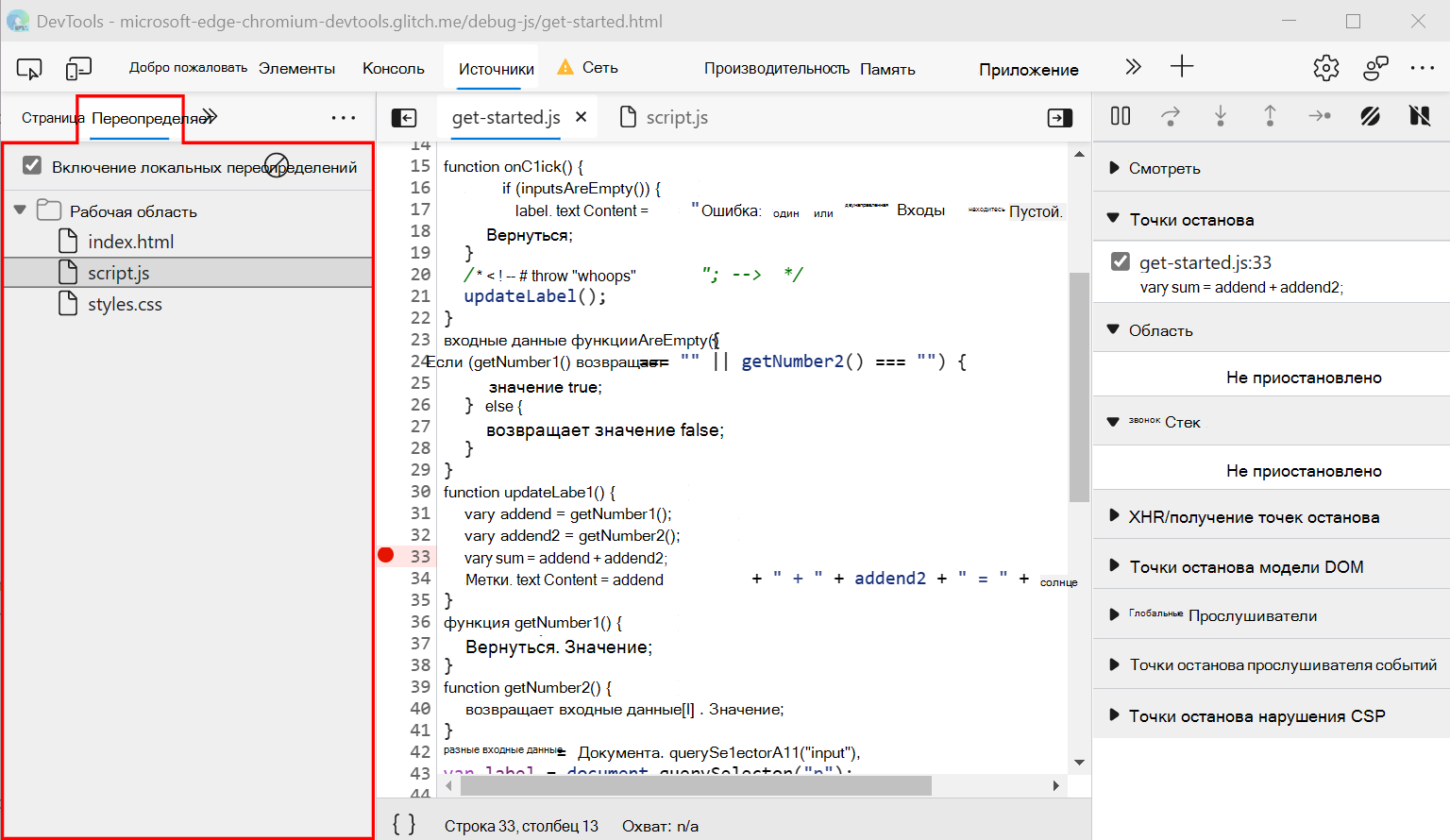The width and height of the screenshot is (1450, 840).
Task: Clear overrides configuration icon
Action: click(277, 165)
